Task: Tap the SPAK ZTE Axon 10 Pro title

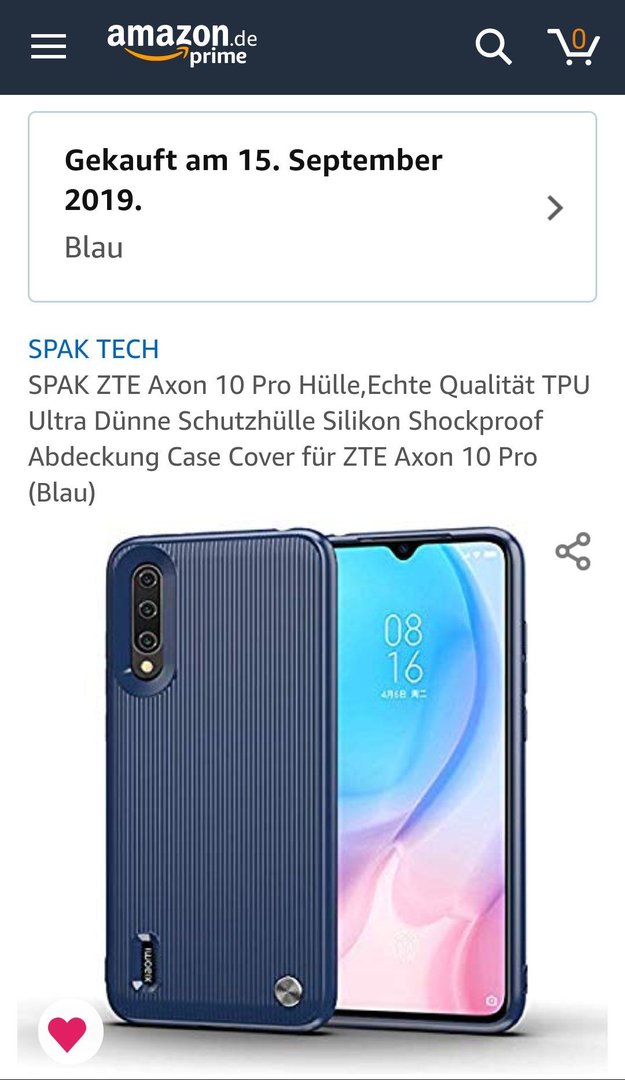Action: pyautogui.click(x=309, y=439)
